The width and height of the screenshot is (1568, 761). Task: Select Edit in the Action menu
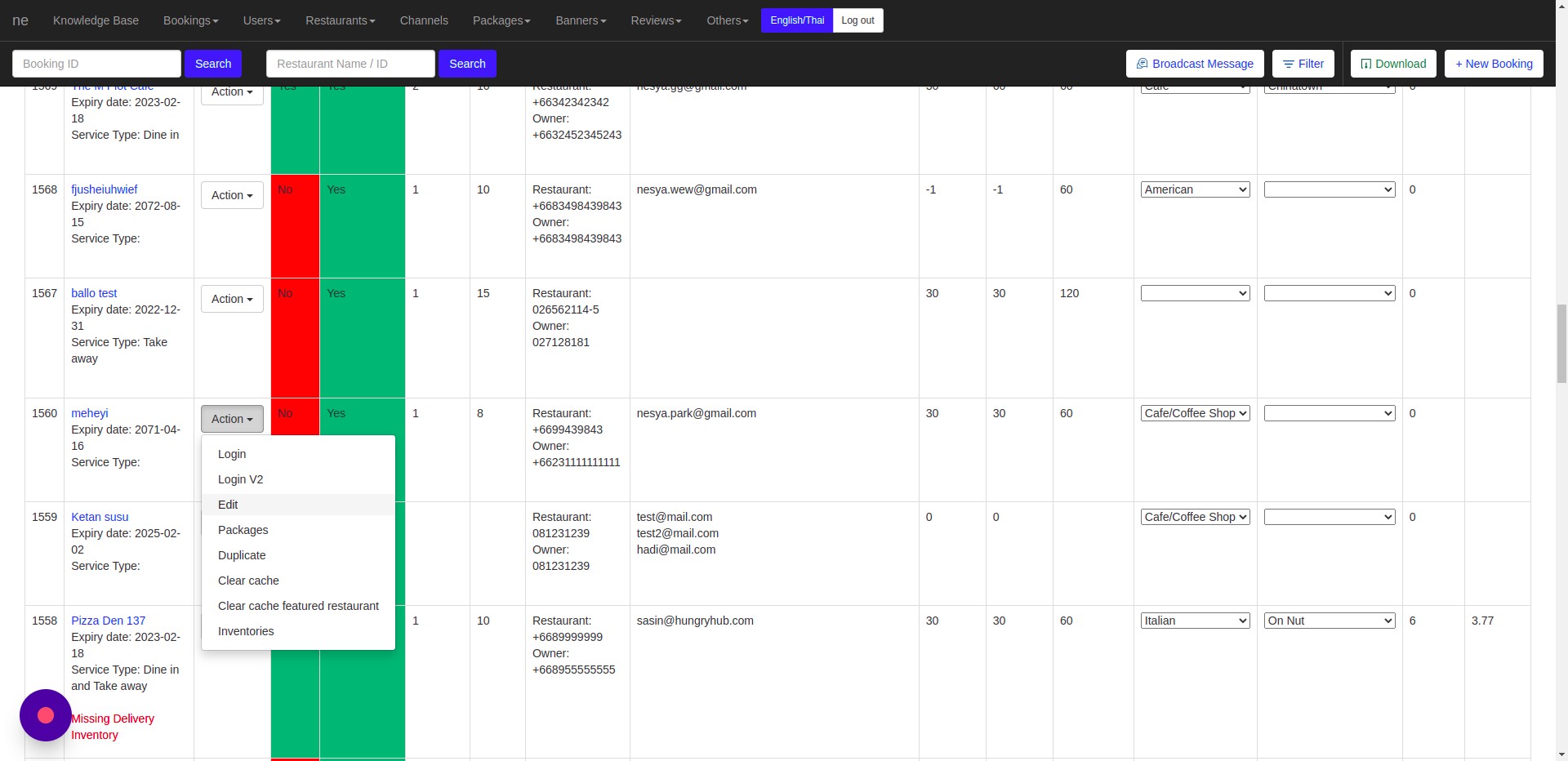228,505
